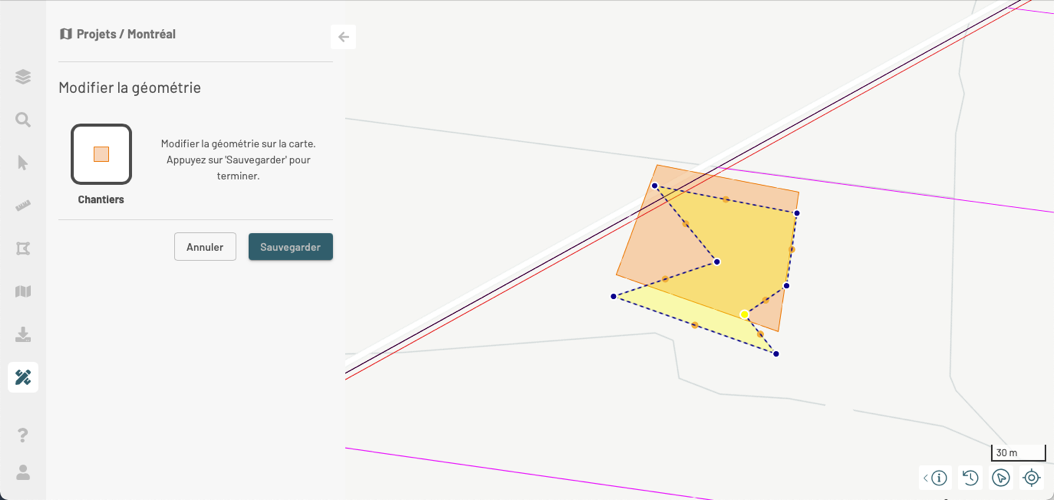Image resolution: width=1054 pixels, height=500 pixels.
Task: Open the ruler measurement tool
Action: tap(23, 206)
